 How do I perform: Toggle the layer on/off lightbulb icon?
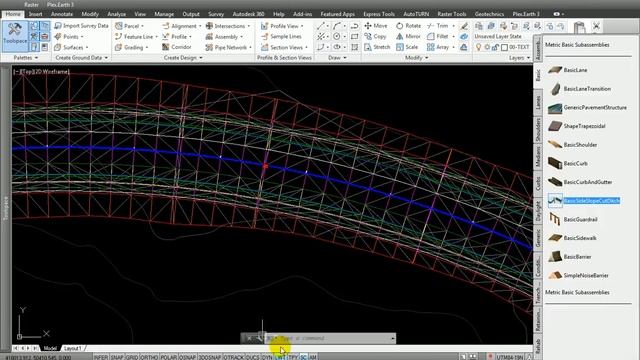click(x=479, y=47)
